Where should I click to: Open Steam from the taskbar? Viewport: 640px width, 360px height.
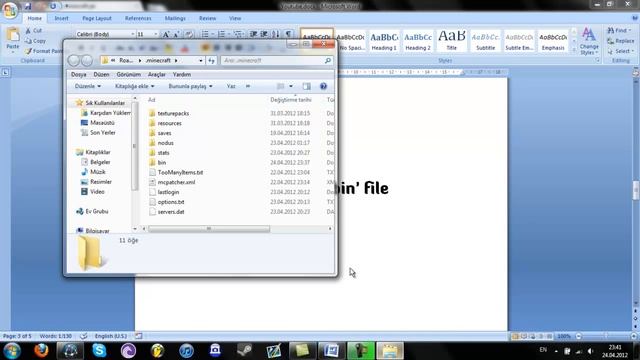pyautogui.click(x=244, y=350)
